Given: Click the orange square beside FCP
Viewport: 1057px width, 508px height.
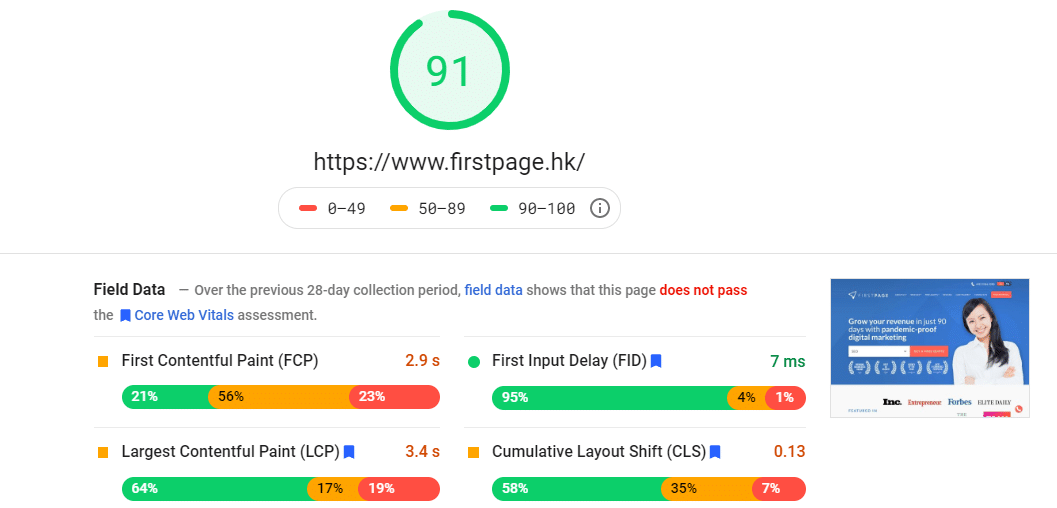Looking at the screenshot, I should click(x=103, y=362).
